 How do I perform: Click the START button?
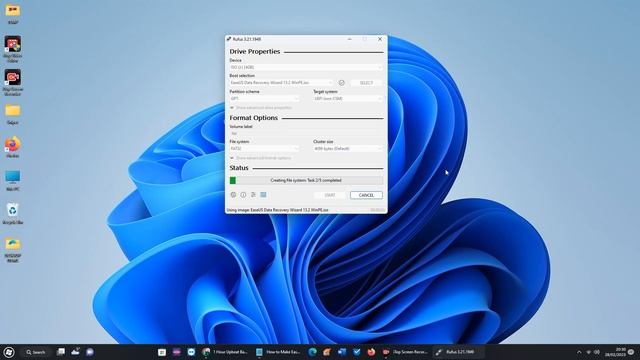click(330, 195)
